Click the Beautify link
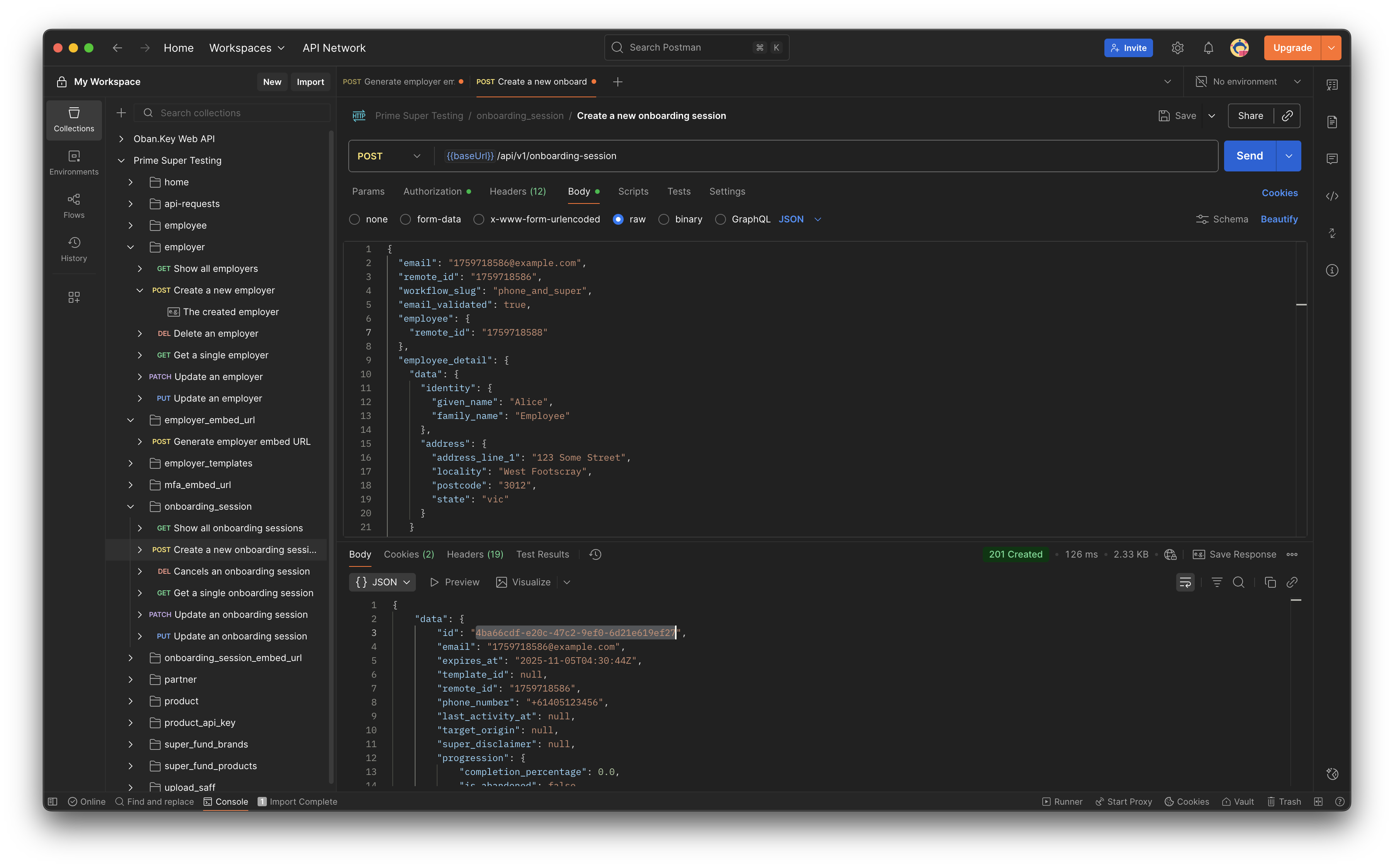The height and width of the screenshot is (868, 1394). (1279, 219)
